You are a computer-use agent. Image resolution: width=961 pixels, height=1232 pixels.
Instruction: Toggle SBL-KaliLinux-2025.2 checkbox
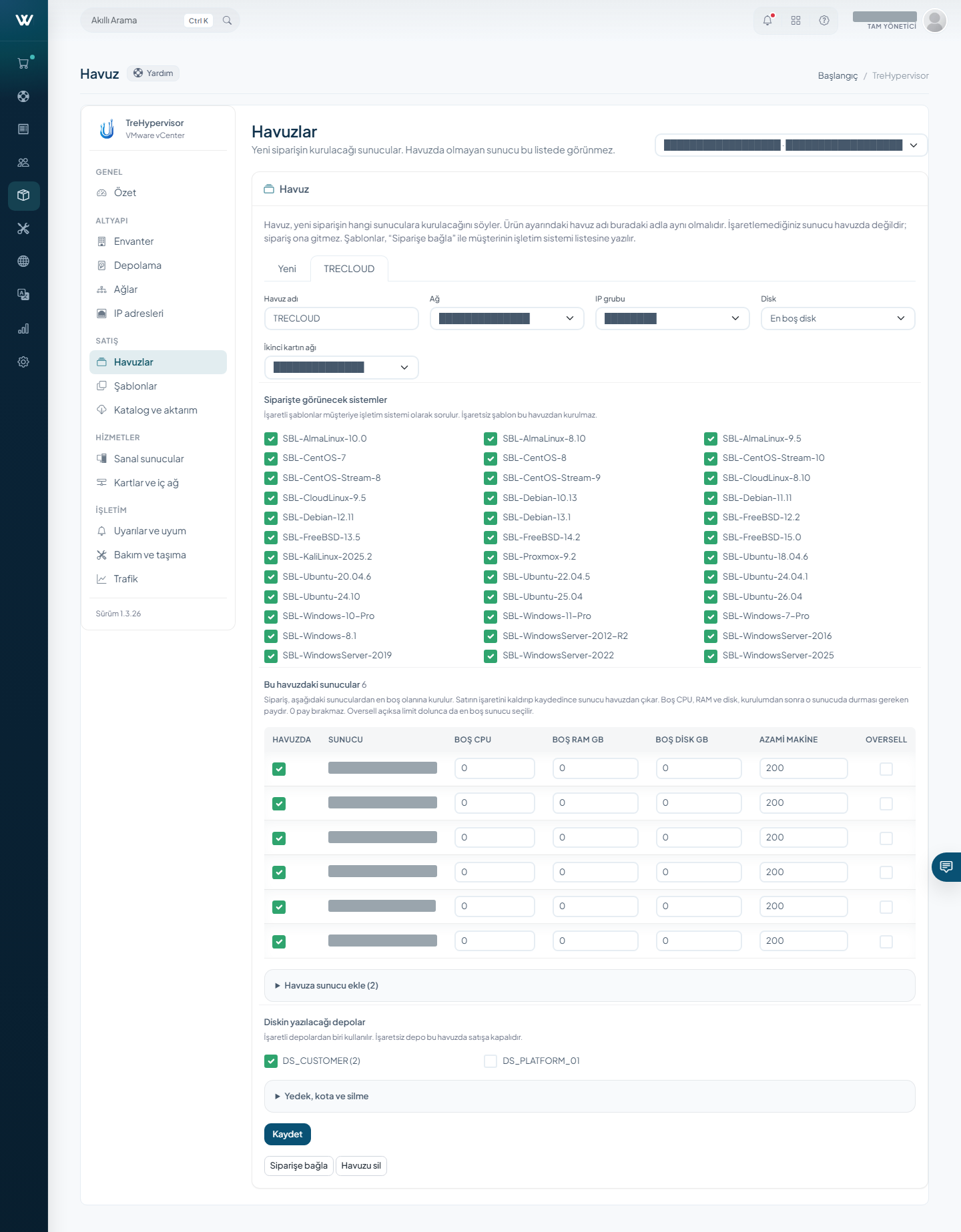pos(271,557)
